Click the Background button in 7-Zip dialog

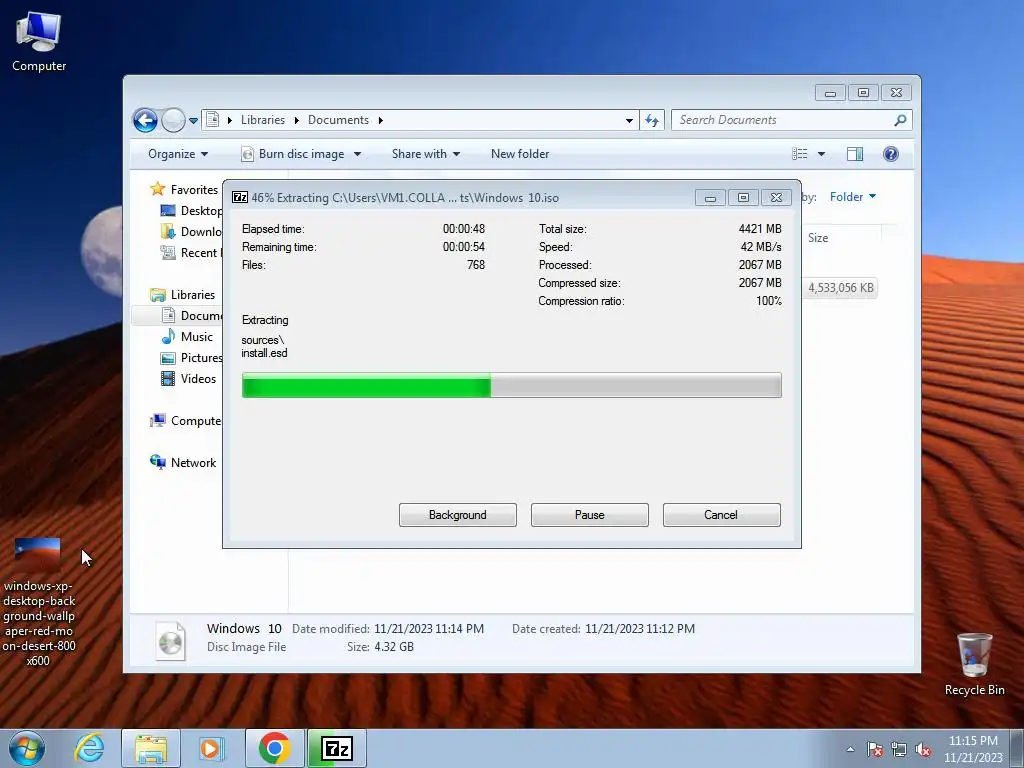click(458, 515)
